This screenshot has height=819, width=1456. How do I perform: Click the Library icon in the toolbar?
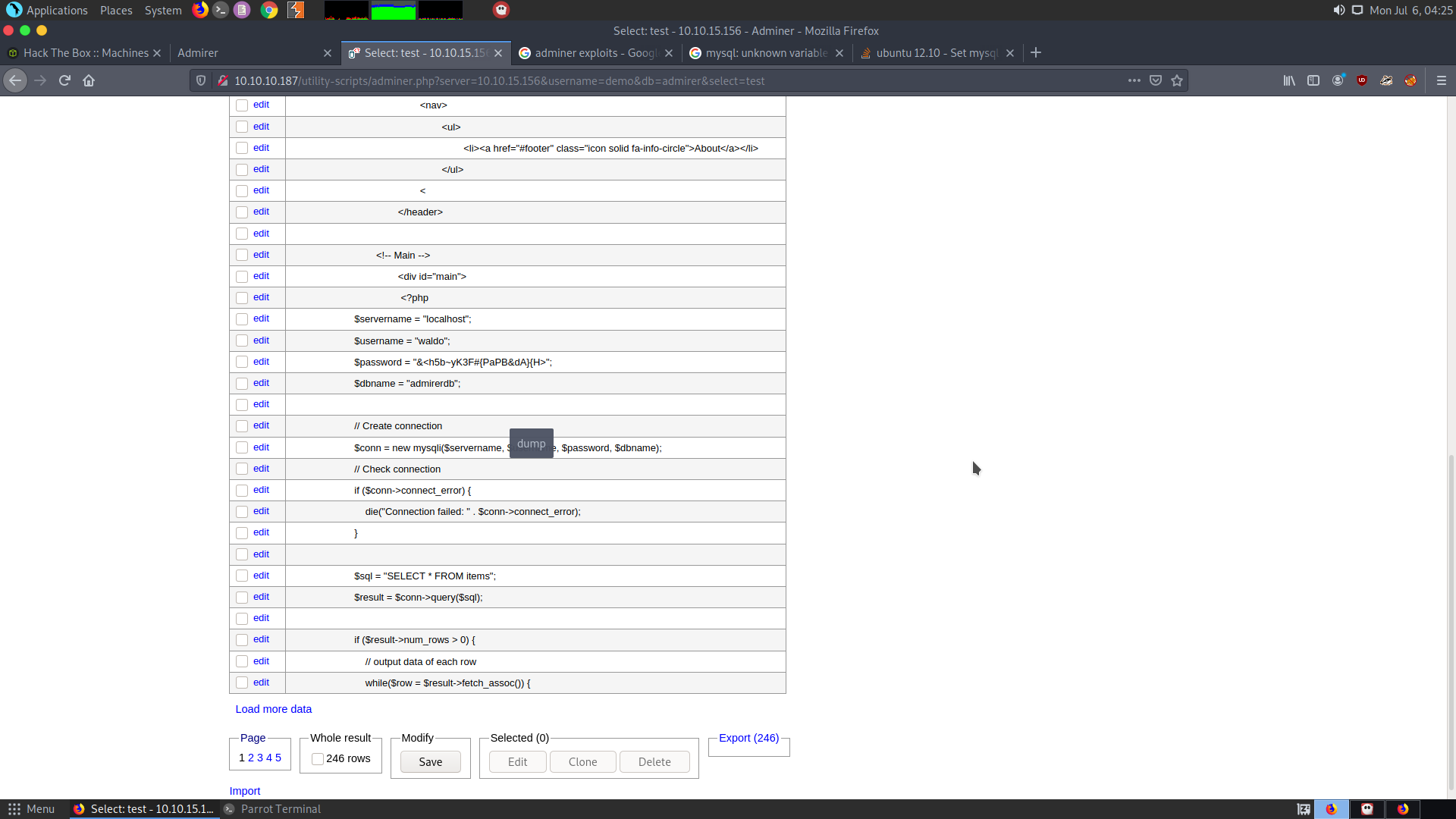pos(1289,80)
